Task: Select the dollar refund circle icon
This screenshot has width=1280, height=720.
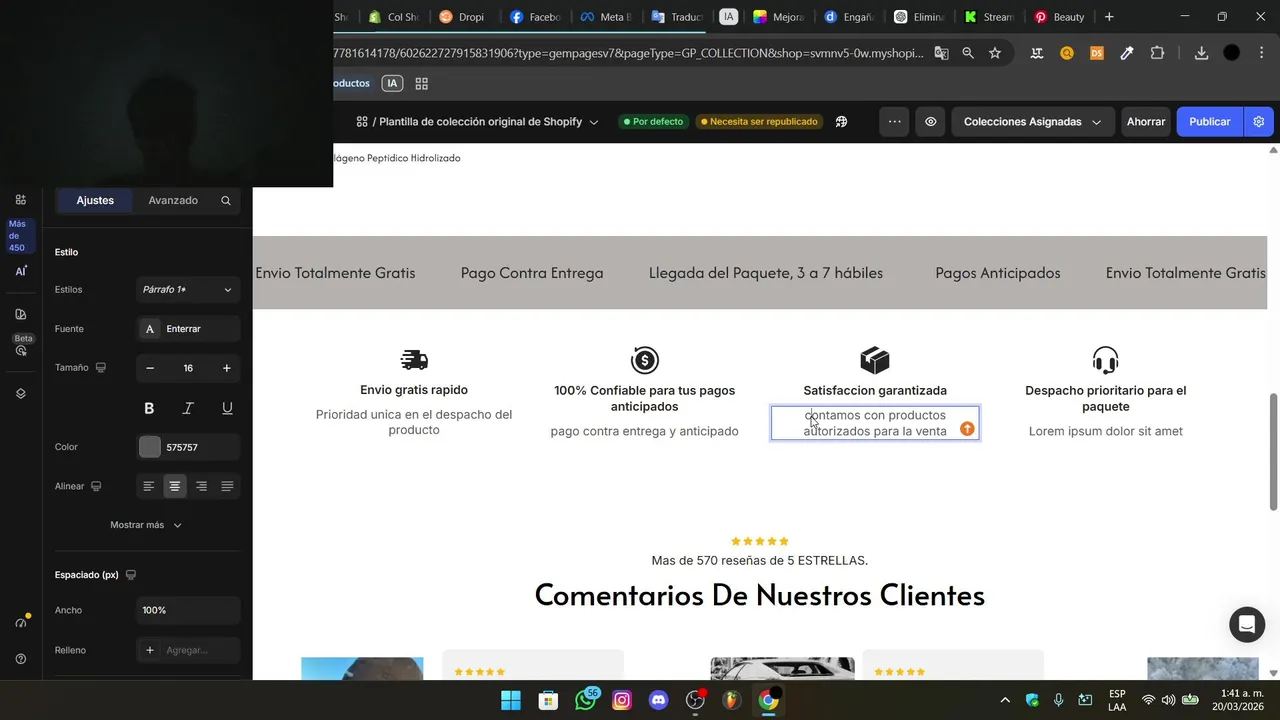Action: (645, 360)
